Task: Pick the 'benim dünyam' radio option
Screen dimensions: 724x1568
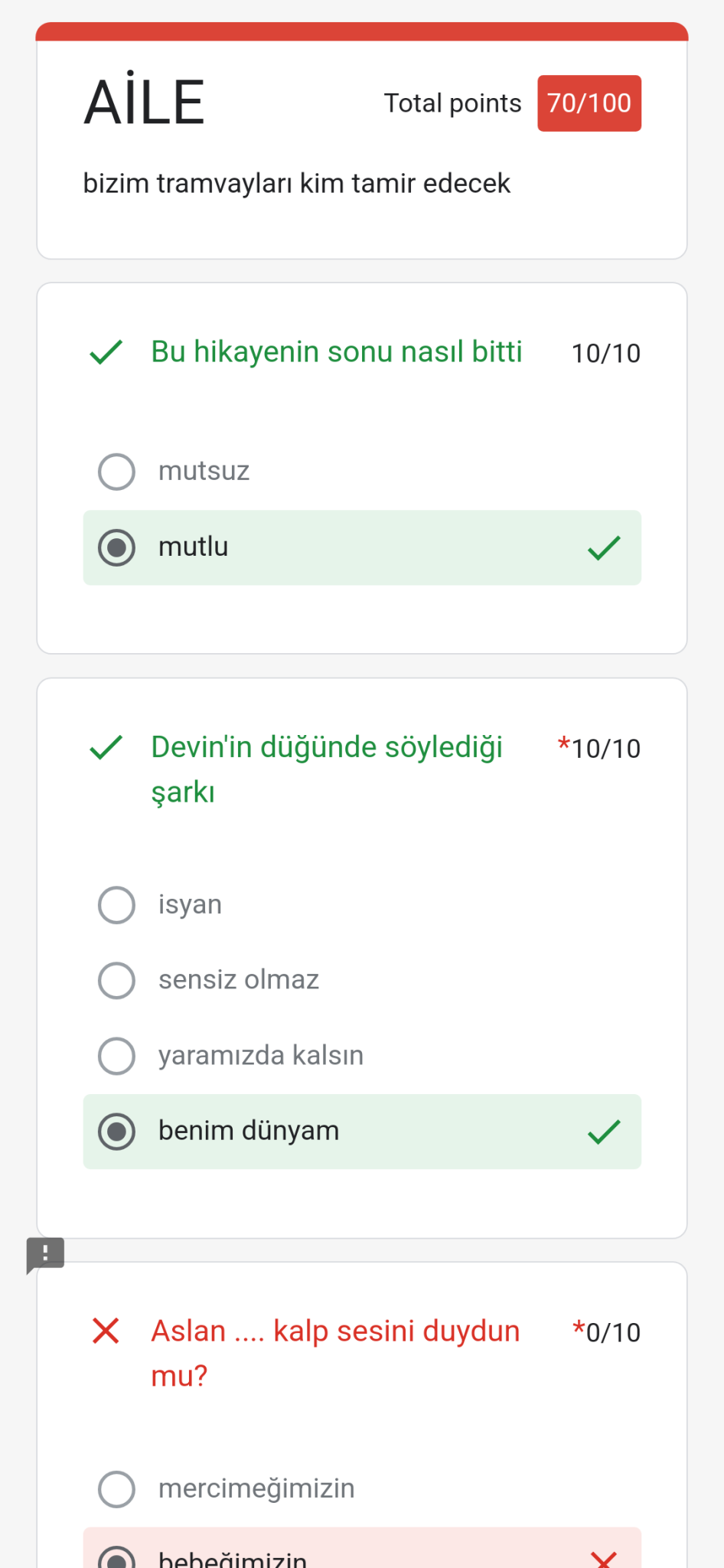Action: pyautogui.click(x=116, y=1132)
